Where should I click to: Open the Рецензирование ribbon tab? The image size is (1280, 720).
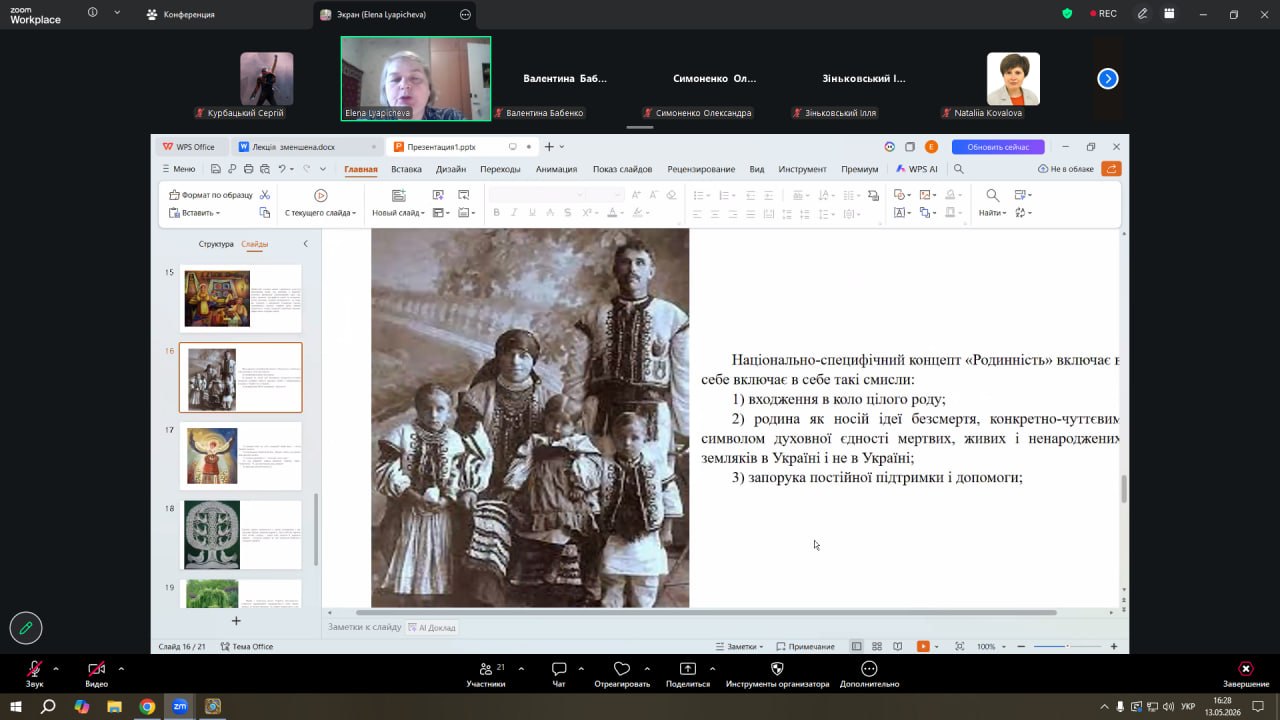point(701,169)
